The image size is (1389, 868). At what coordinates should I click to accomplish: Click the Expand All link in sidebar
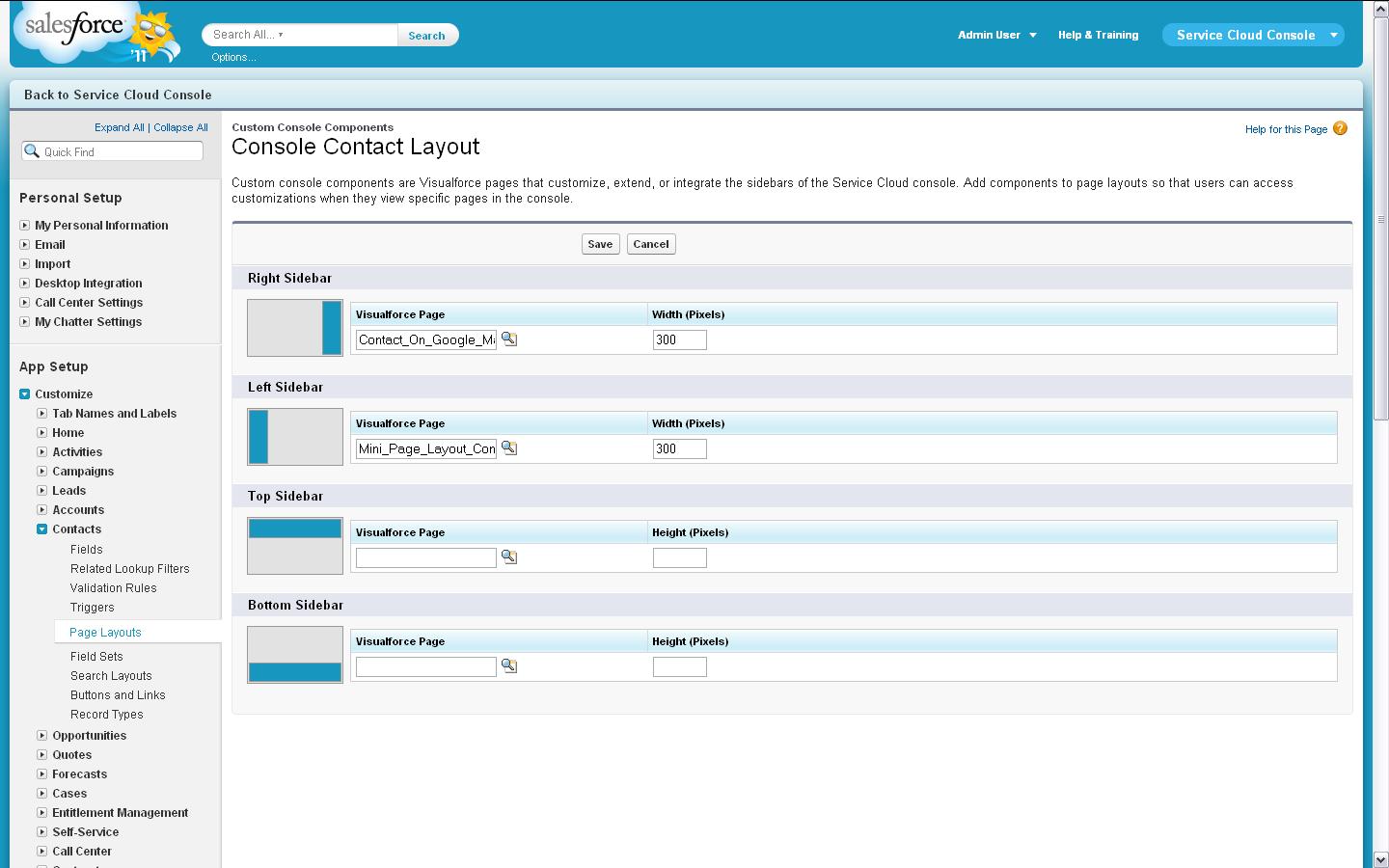pyautogui.click(x=119, y=127)
